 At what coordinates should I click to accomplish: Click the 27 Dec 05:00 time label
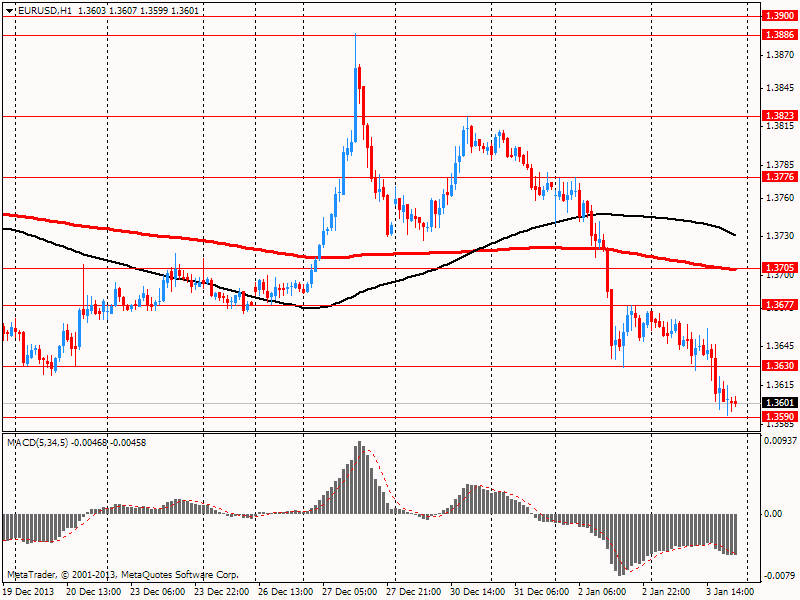[350, 592]
